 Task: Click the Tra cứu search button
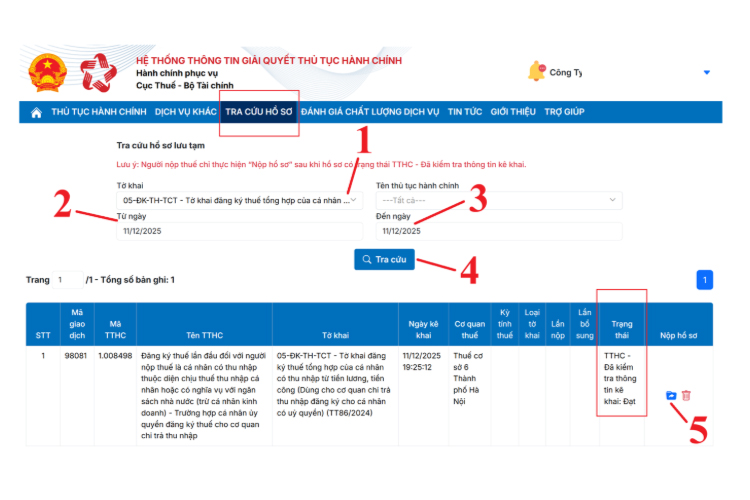(384, 260)
